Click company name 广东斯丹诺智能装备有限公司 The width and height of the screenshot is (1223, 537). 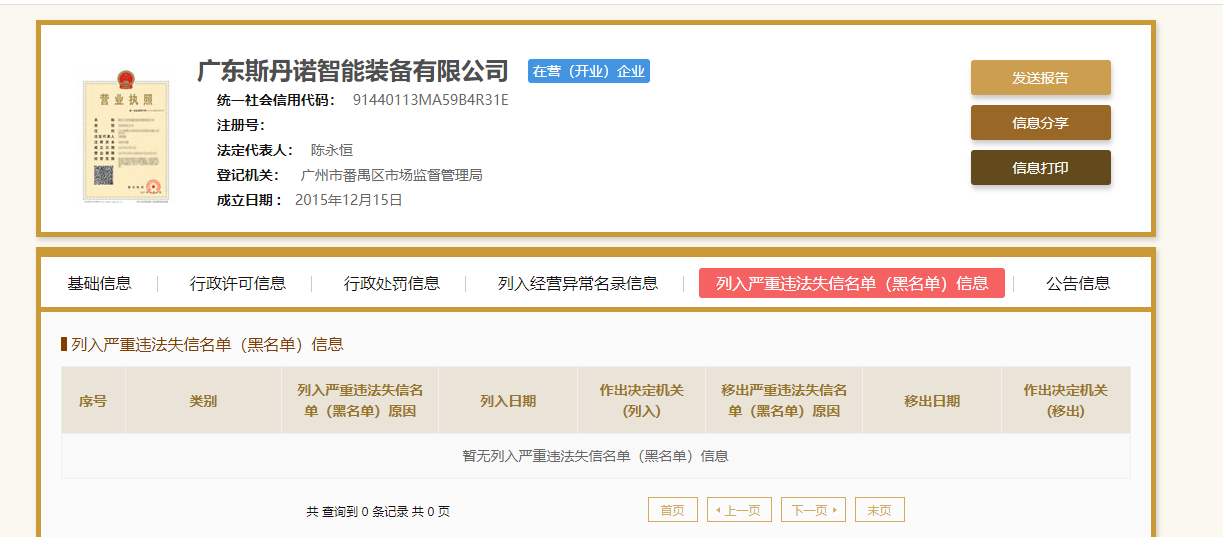(x=353, y=71)
